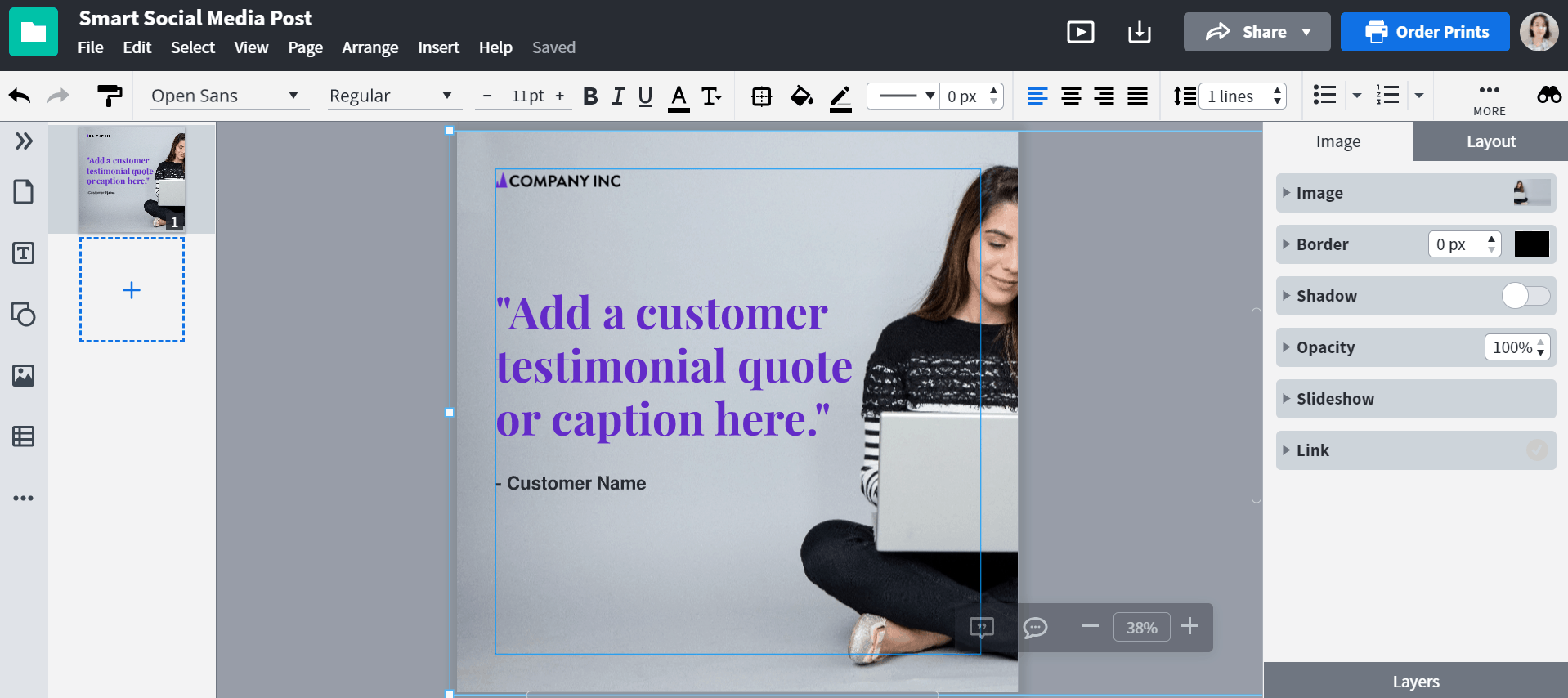This screenshot has height=698, width=1568.
Task: Select page 1 thumbnail
Action: [132, 179]
